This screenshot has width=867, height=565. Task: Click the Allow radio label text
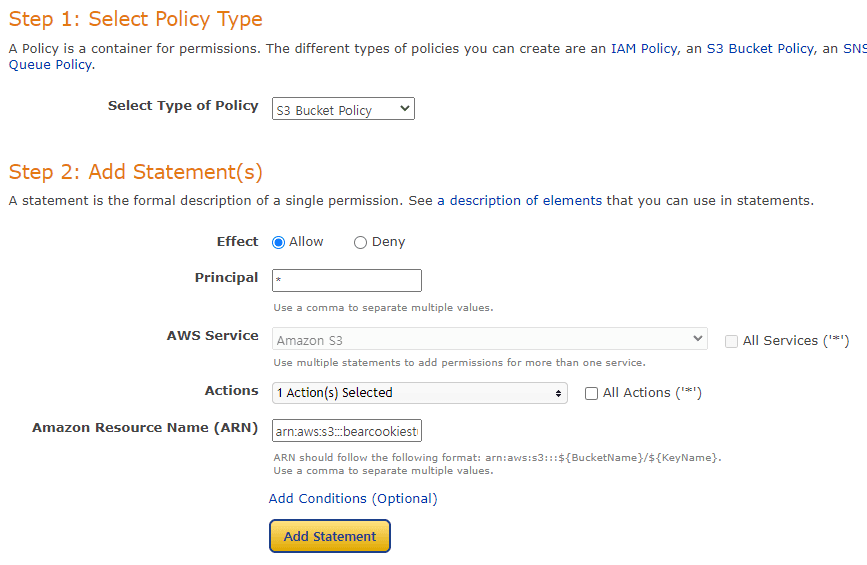point(306,242)
